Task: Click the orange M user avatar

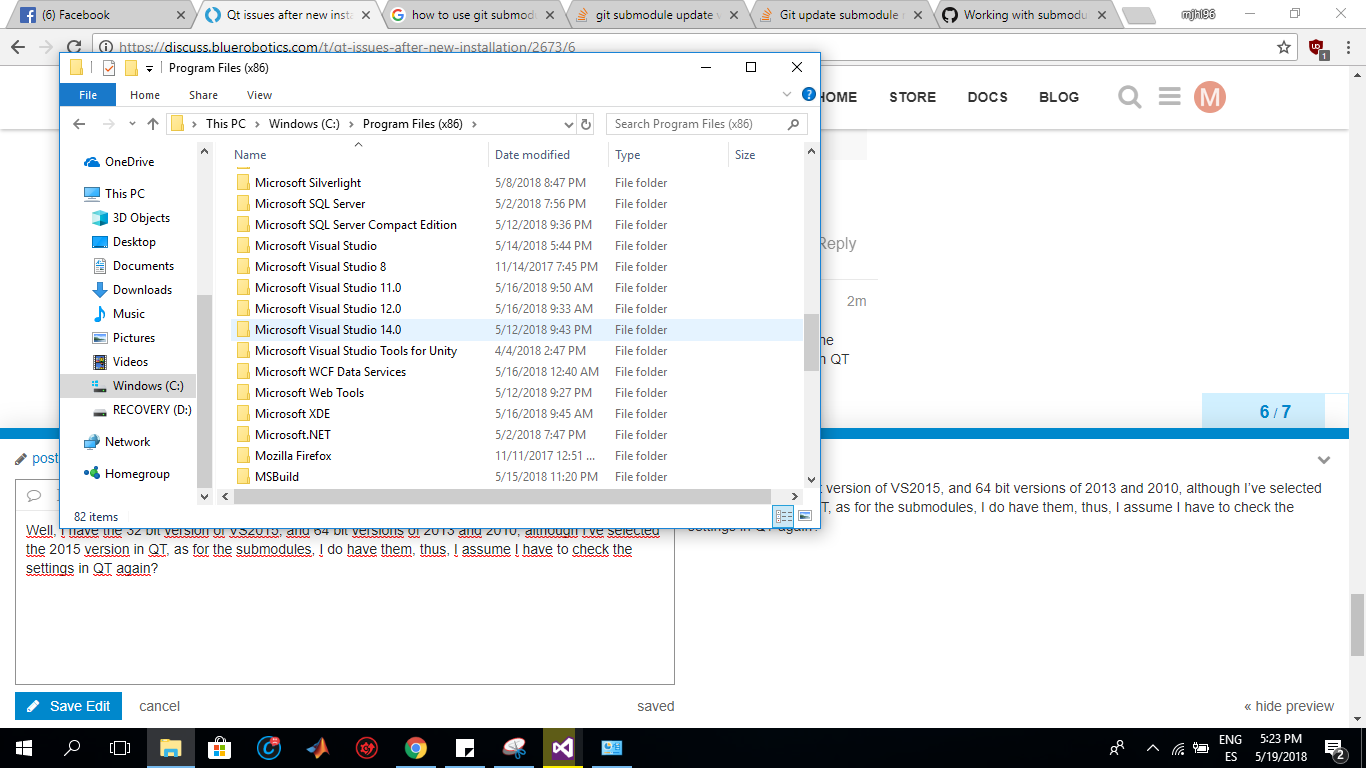Action: [1210, 97]
